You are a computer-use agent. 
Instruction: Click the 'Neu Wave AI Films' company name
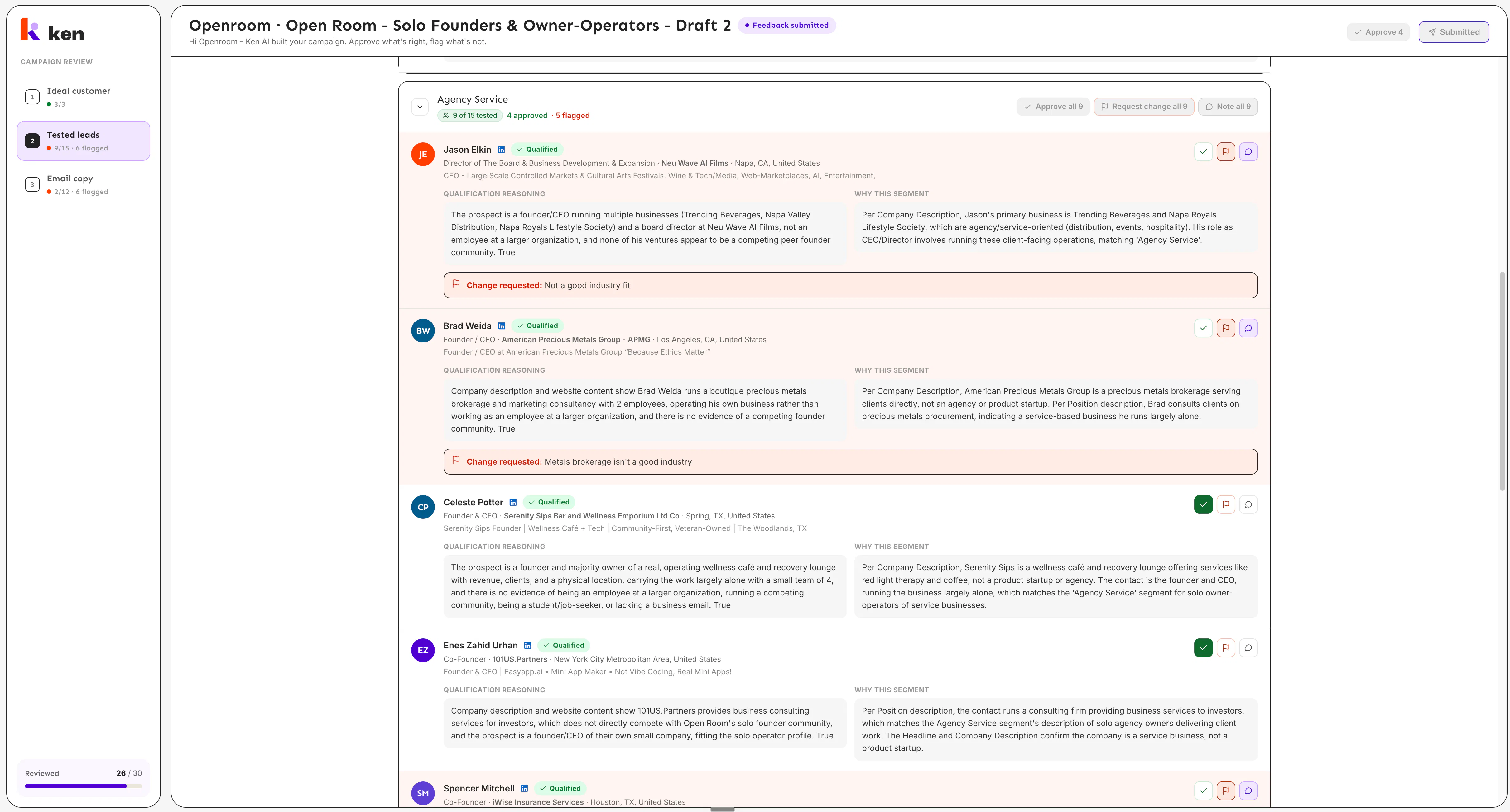pos(695,164)
